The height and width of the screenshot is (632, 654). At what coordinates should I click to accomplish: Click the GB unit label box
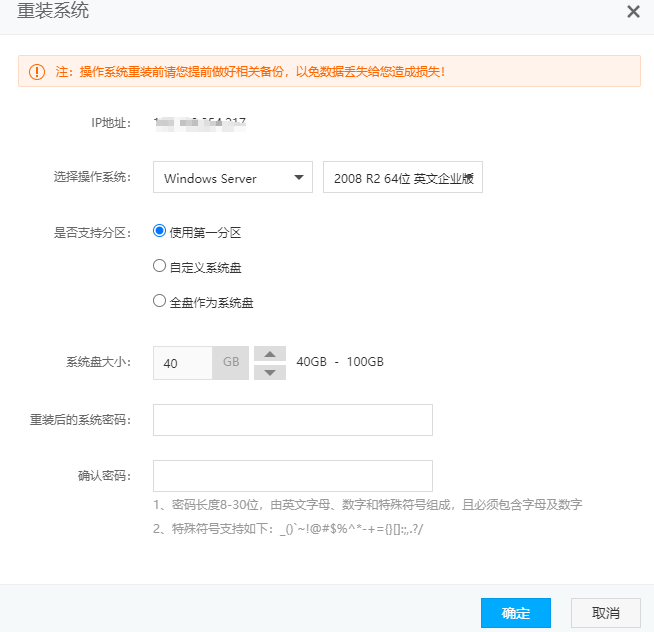[231, 363]
